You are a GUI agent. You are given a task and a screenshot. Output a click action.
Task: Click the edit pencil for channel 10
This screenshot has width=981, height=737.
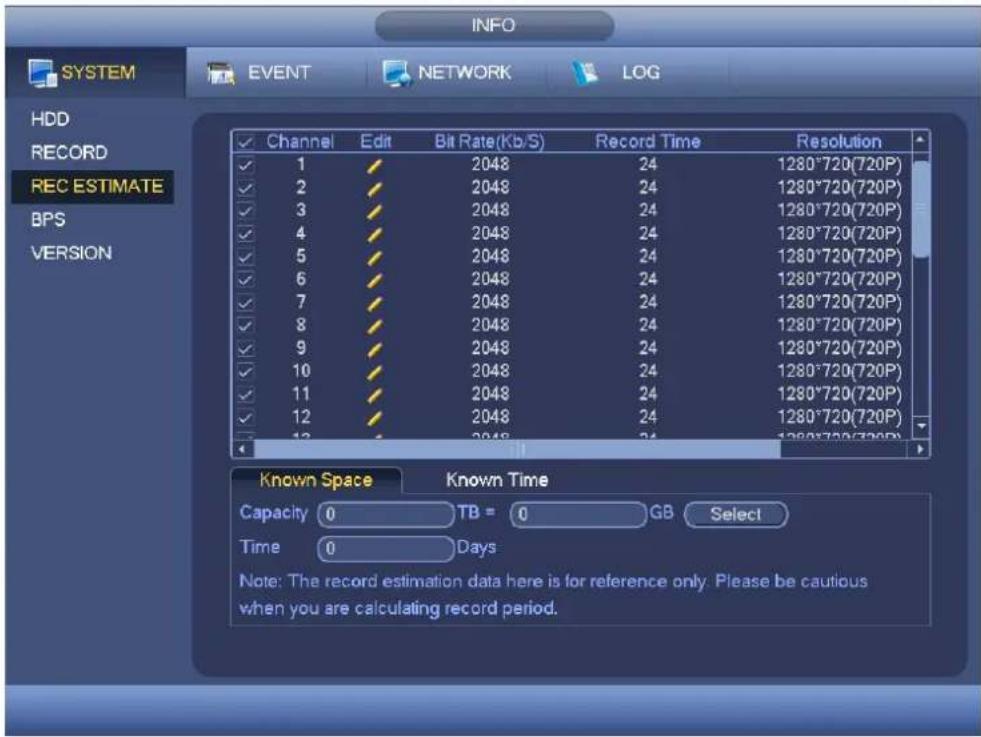[374, 373]
